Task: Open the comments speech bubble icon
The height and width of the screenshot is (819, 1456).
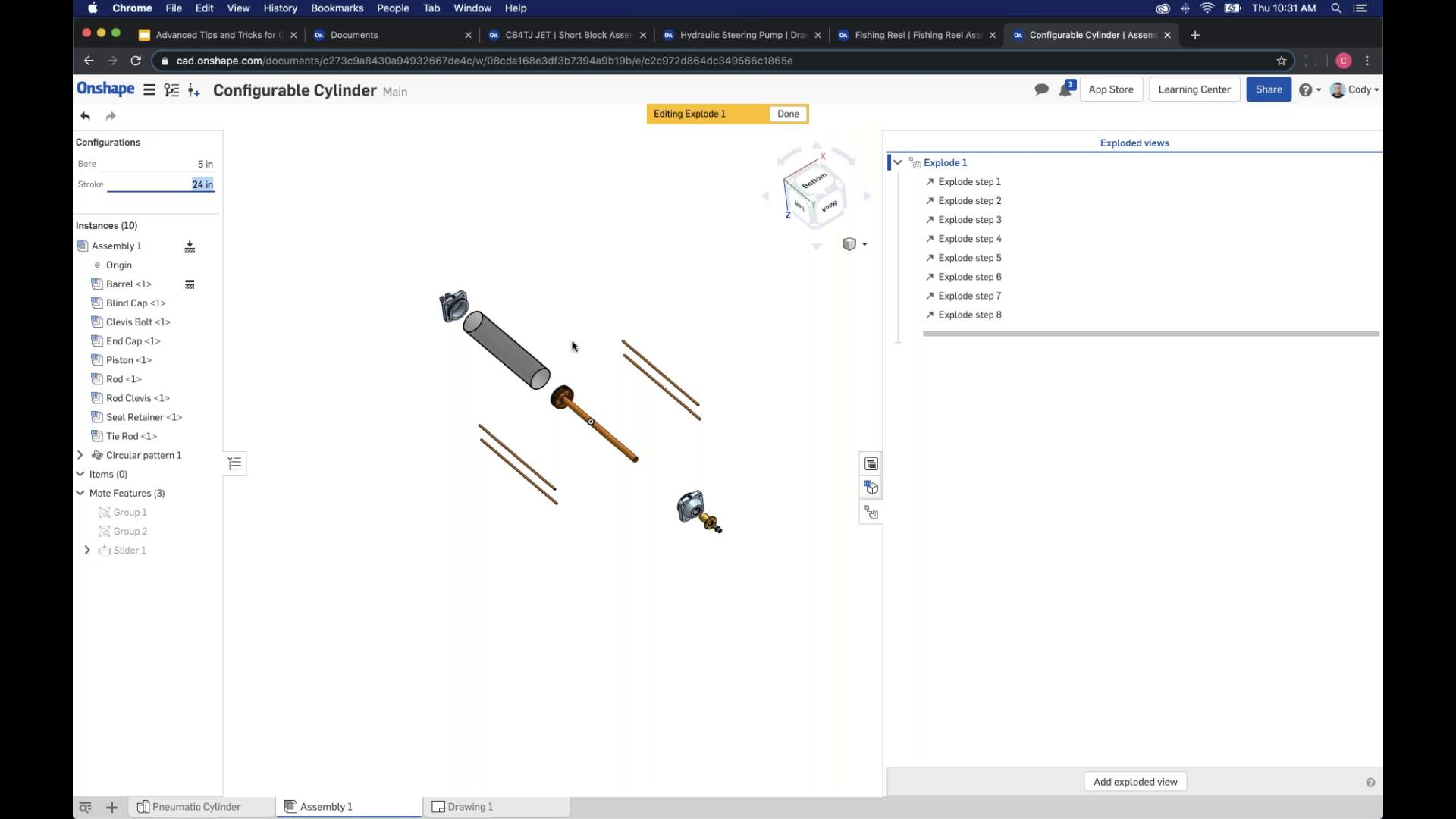Action: click(x=1041, y=89)
